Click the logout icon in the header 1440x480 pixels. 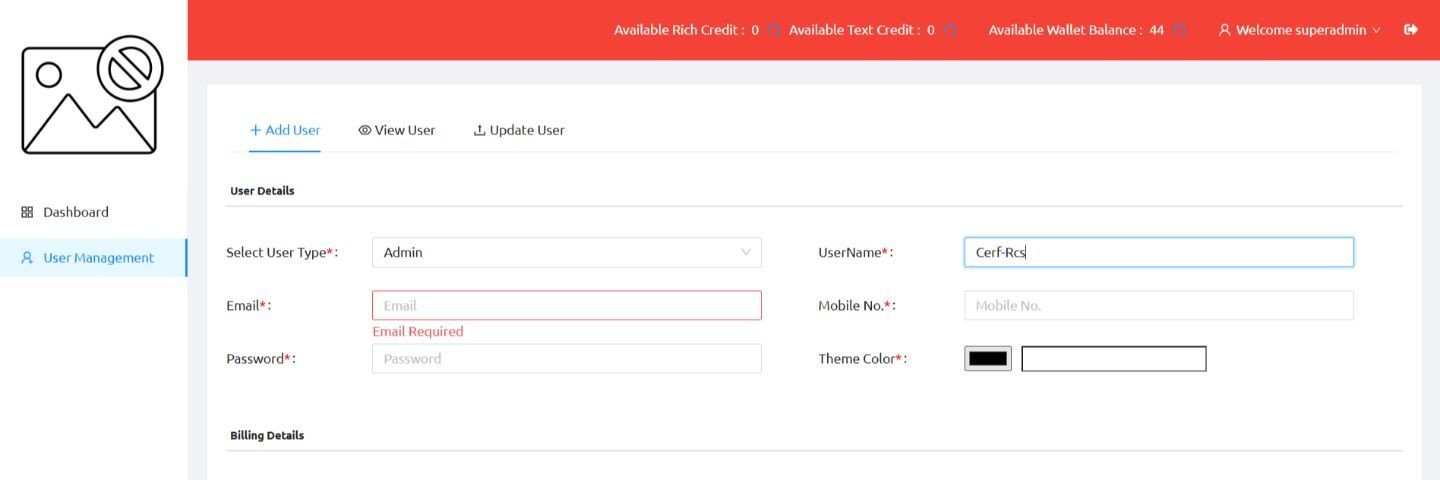coord(1411,30)
